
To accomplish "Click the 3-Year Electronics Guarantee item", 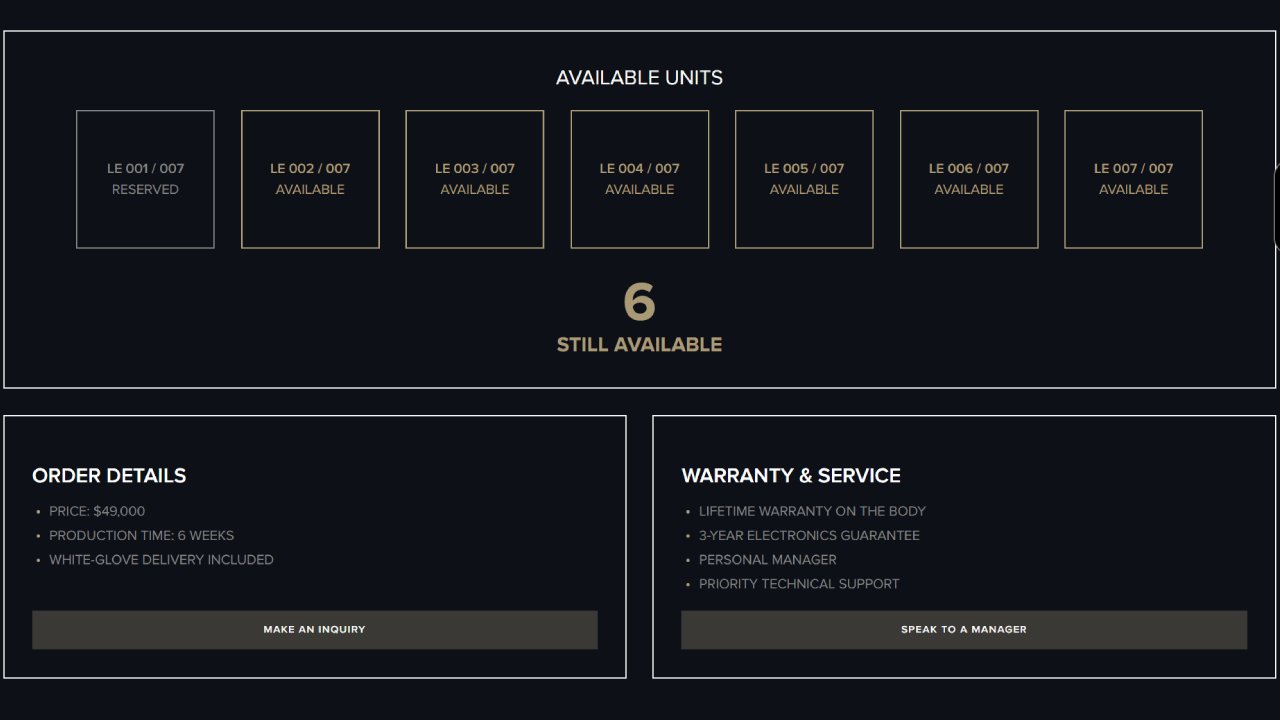I will pos(809,535).
